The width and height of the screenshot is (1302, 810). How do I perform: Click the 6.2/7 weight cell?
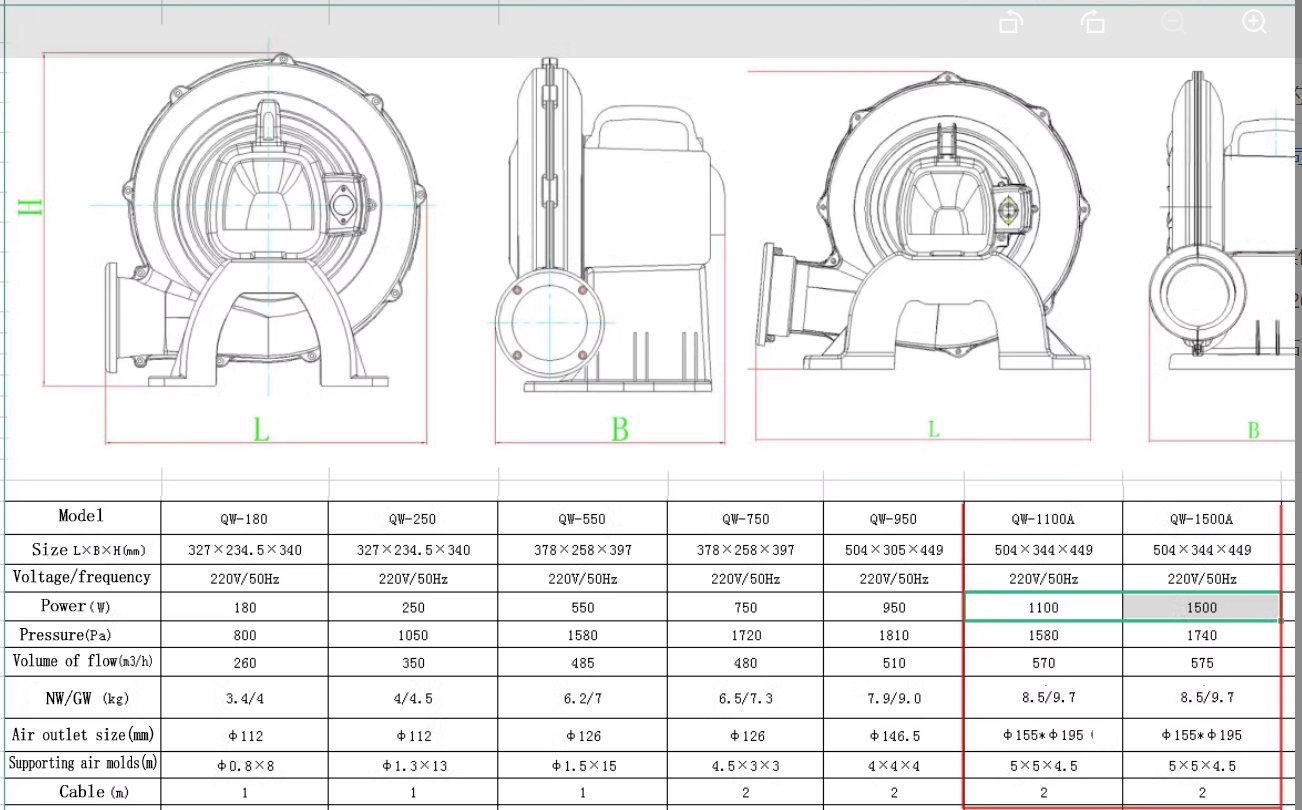click(582, 698)
